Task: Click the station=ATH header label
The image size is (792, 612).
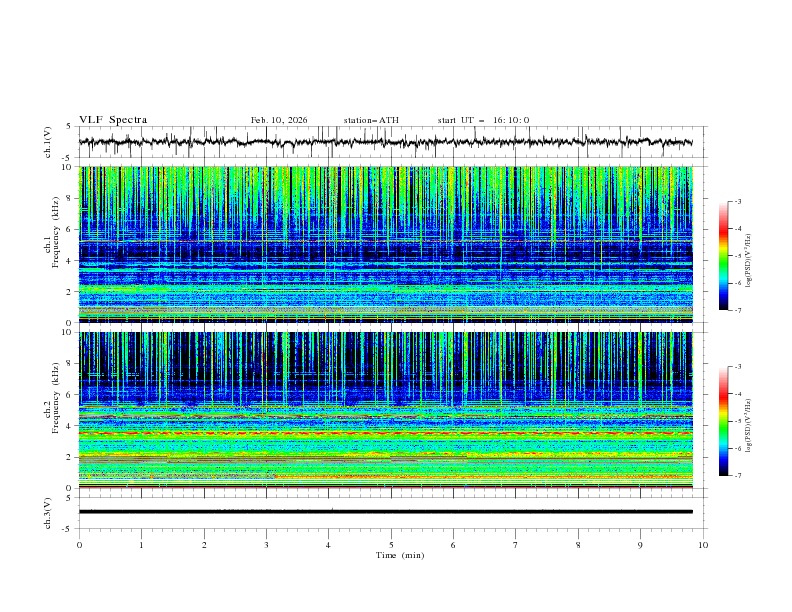Action: 371,120
